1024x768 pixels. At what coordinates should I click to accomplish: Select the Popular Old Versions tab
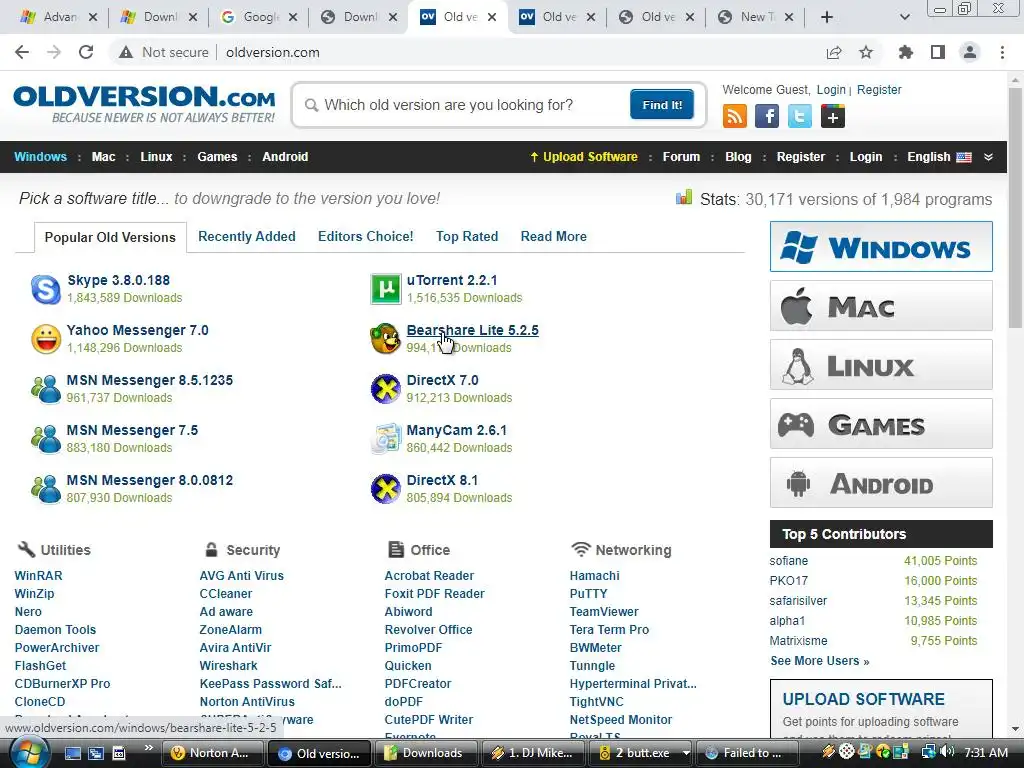point(110,237)
